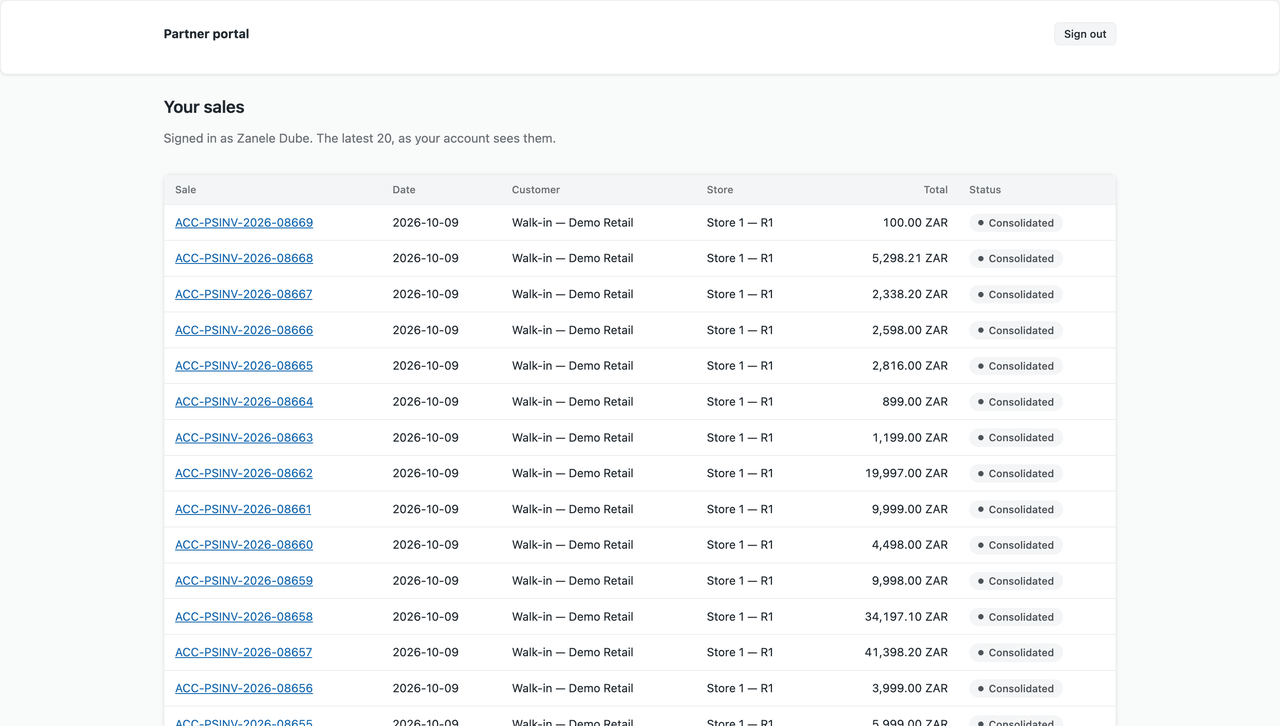Select invoice link ACC-PSINV-2026-08662
Viewport: 1280px width, 726px height.
(x=244, y=473)
